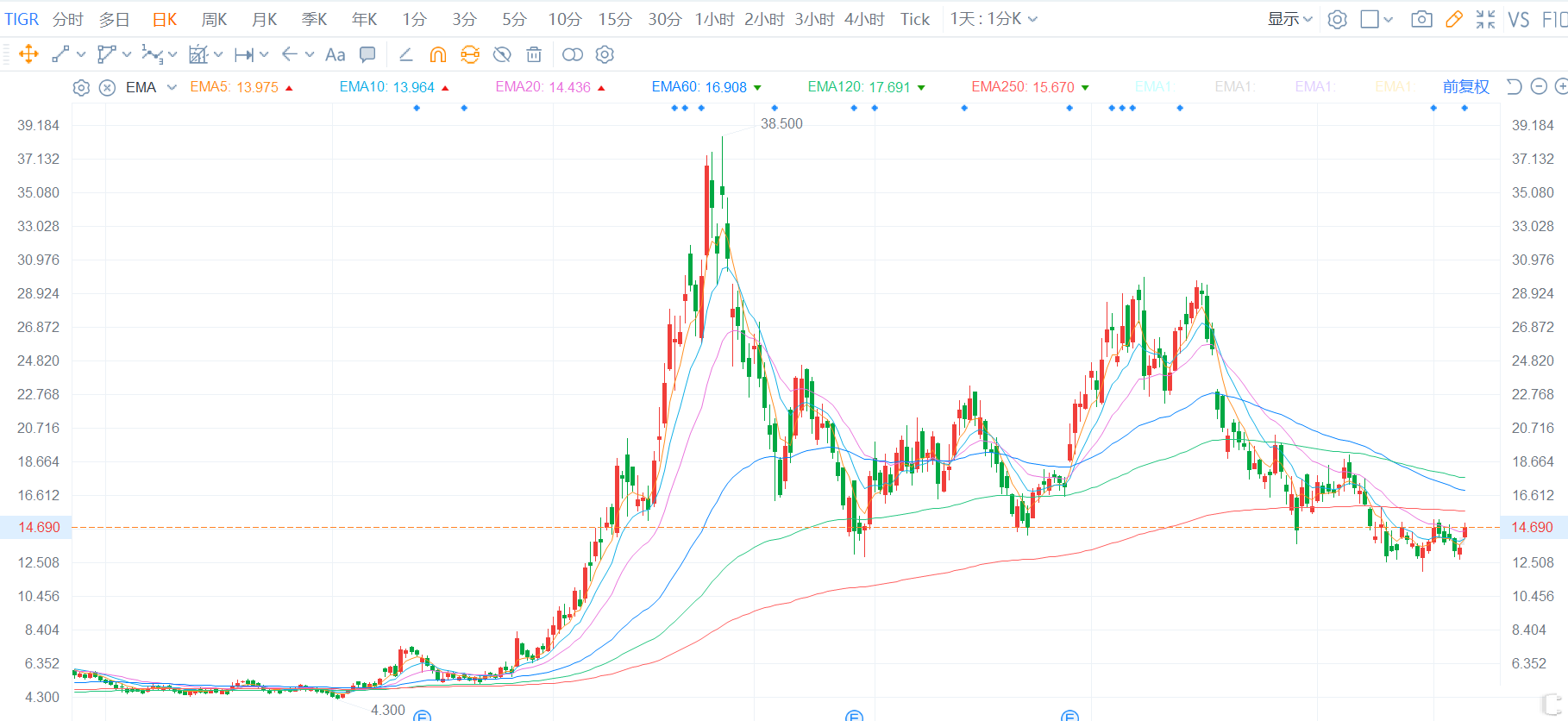
Task: Open chart settings gear in top bar
Action: [x=1337, y=19]
